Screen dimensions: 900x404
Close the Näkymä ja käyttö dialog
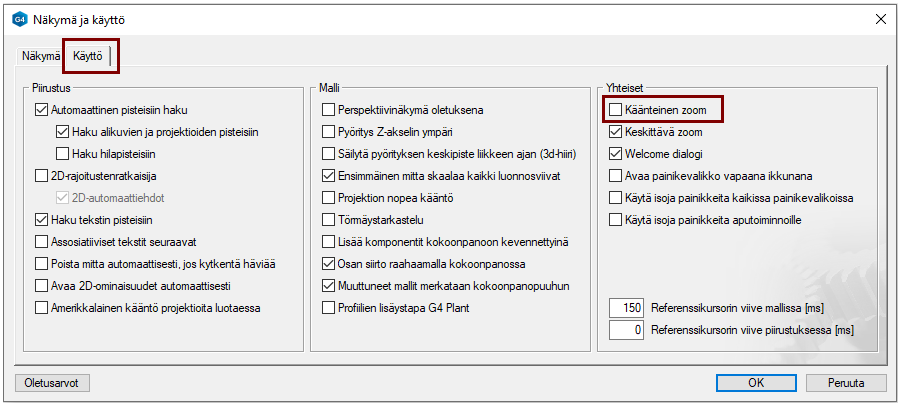click(x=880, y=19)
